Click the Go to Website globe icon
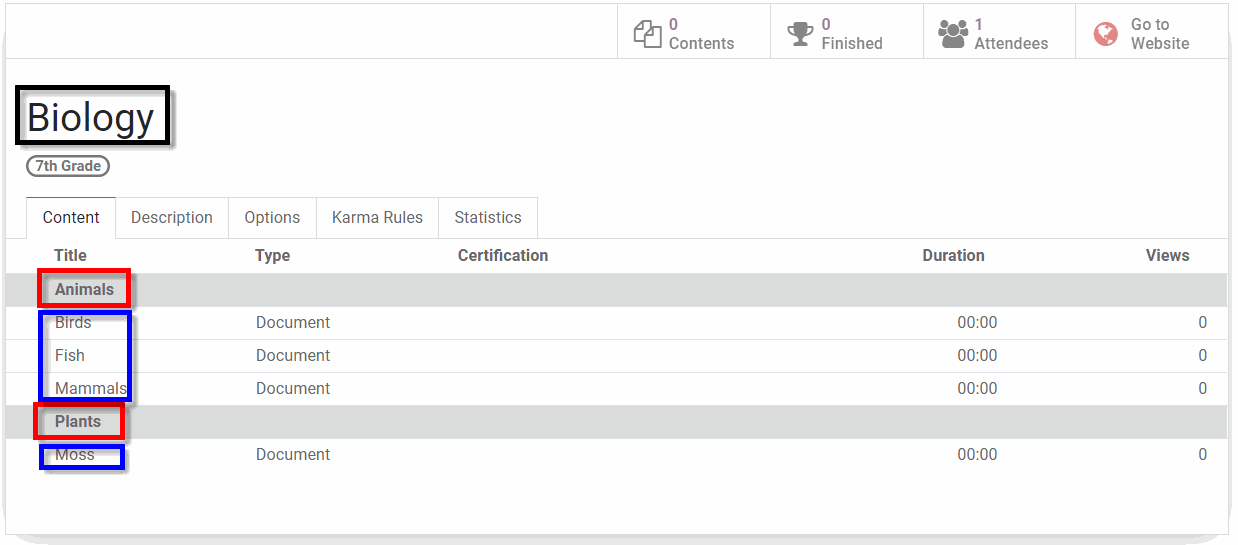The width and height of the screenshot is (1238, 545). (1106, 34)
